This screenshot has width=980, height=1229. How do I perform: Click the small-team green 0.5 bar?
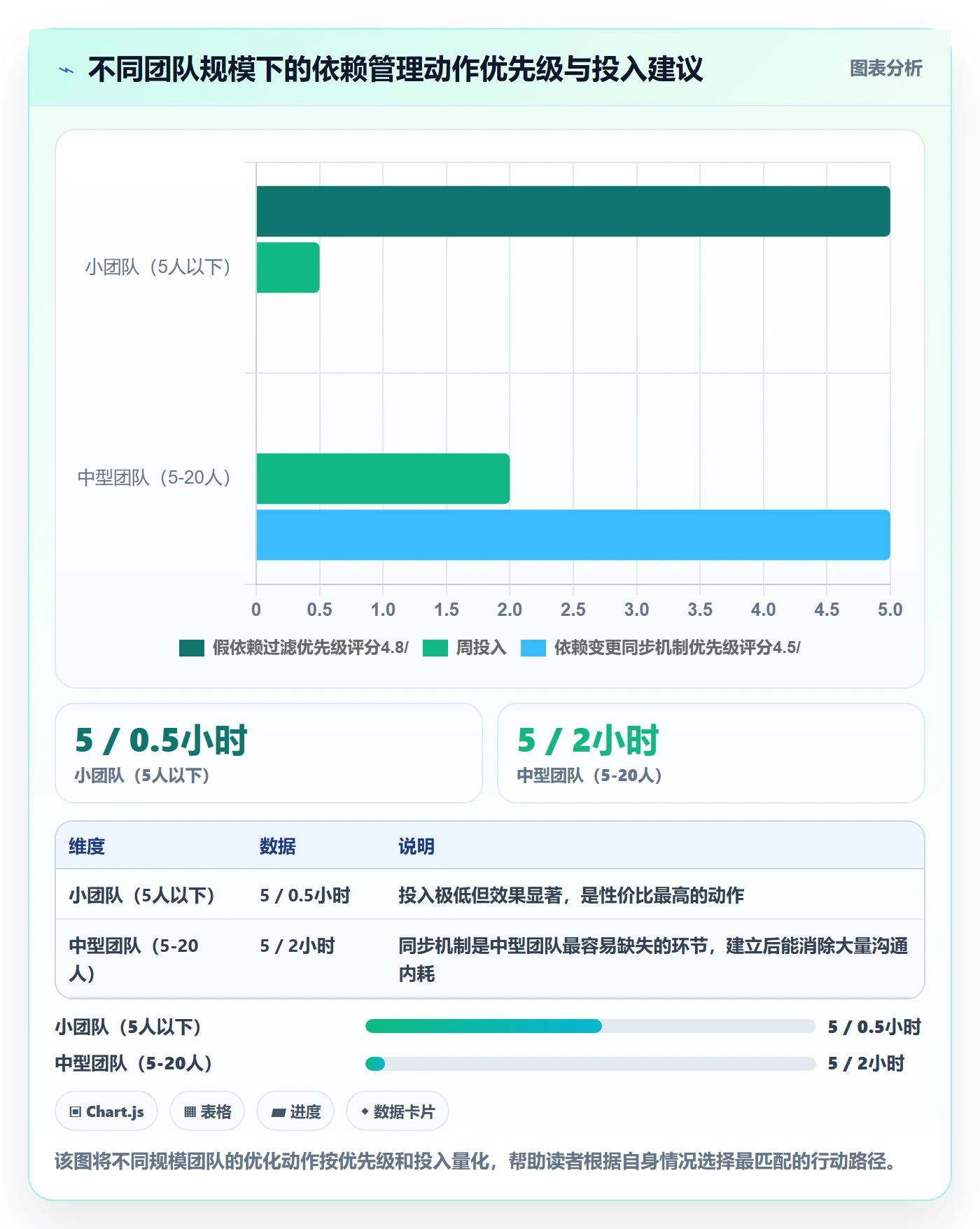pyautogui.click(x=288, y=267)
